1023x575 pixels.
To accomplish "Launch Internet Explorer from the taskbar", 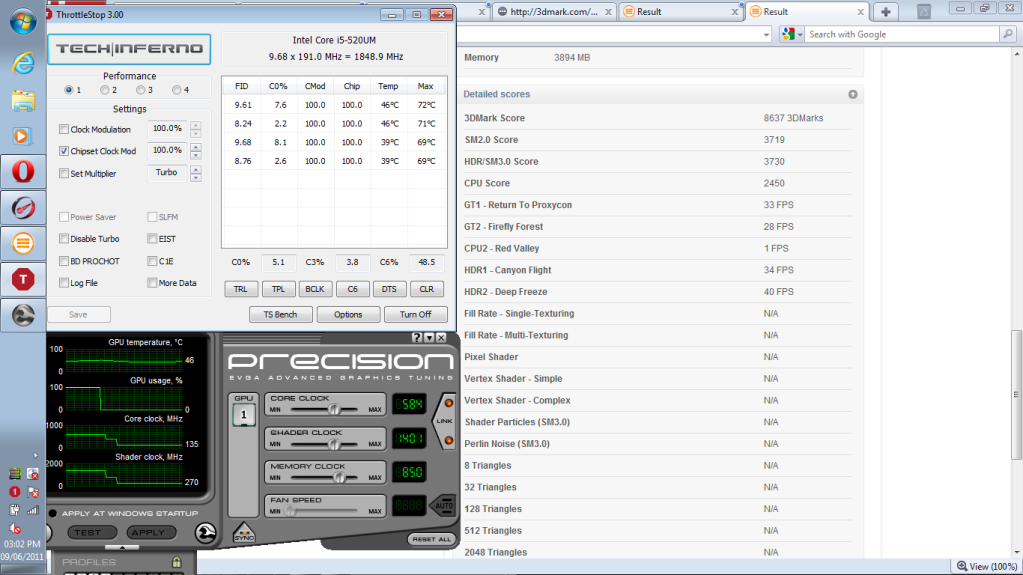I will click(x=23, y=63).
